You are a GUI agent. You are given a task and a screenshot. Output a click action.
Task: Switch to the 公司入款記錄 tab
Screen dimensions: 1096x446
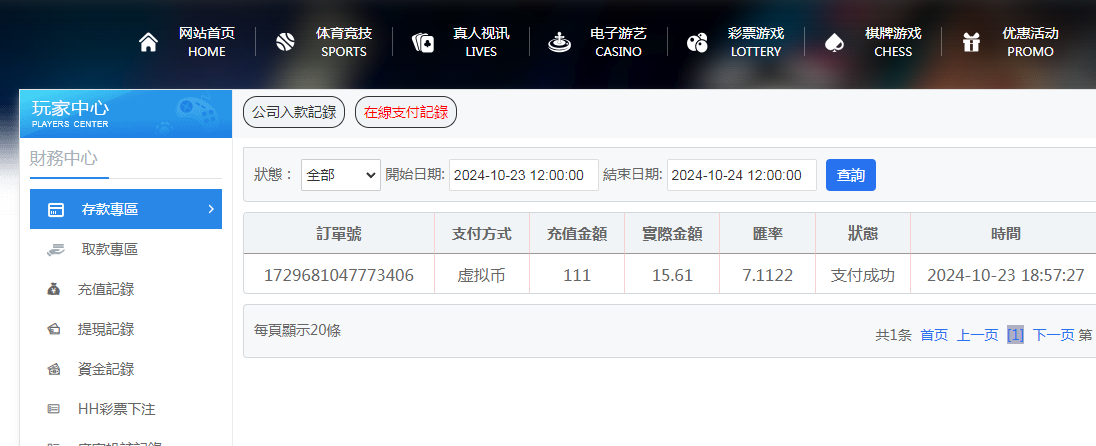[294, 113]
